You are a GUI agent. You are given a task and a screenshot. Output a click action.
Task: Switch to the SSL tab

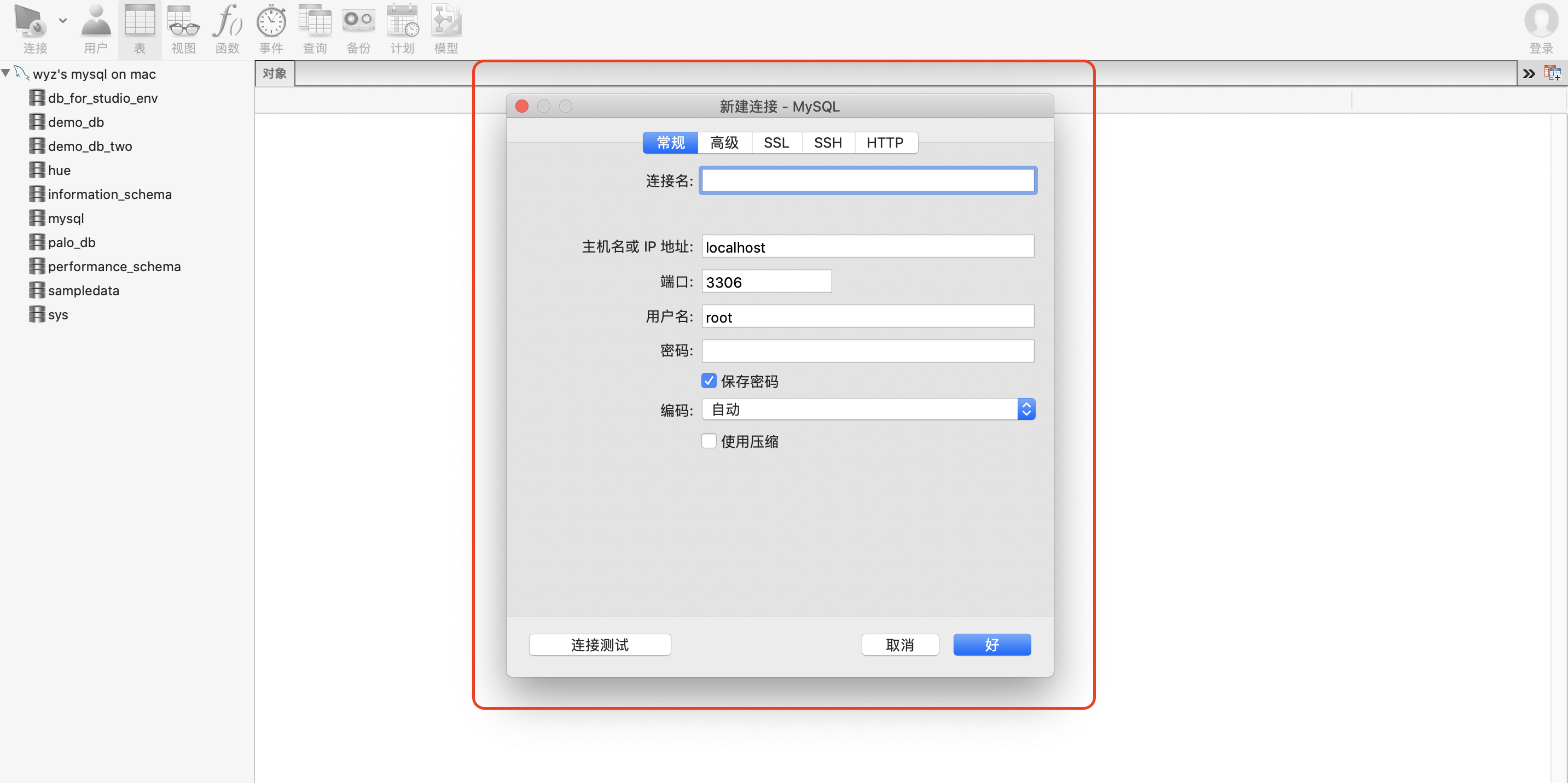(777, 142)
